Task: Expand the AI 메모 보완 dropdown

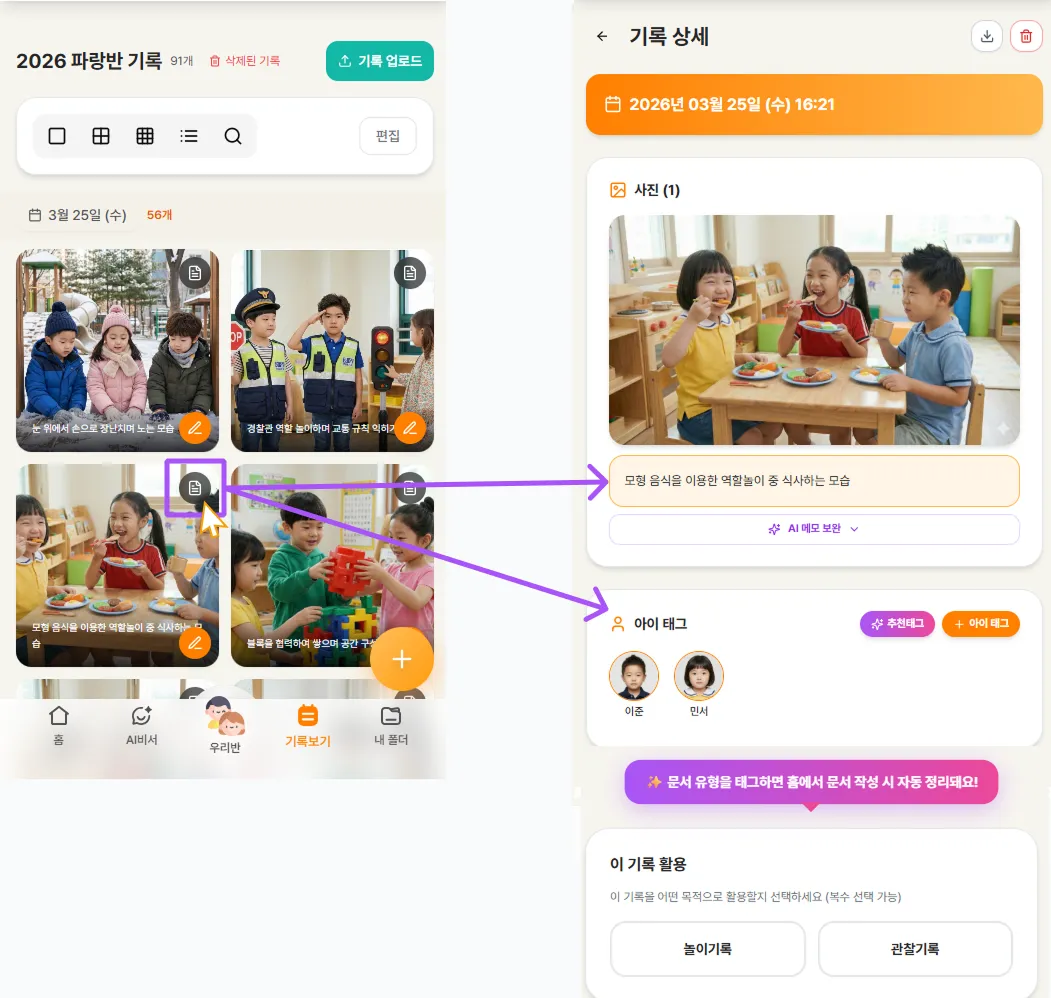Action: (x=814, y=529)
